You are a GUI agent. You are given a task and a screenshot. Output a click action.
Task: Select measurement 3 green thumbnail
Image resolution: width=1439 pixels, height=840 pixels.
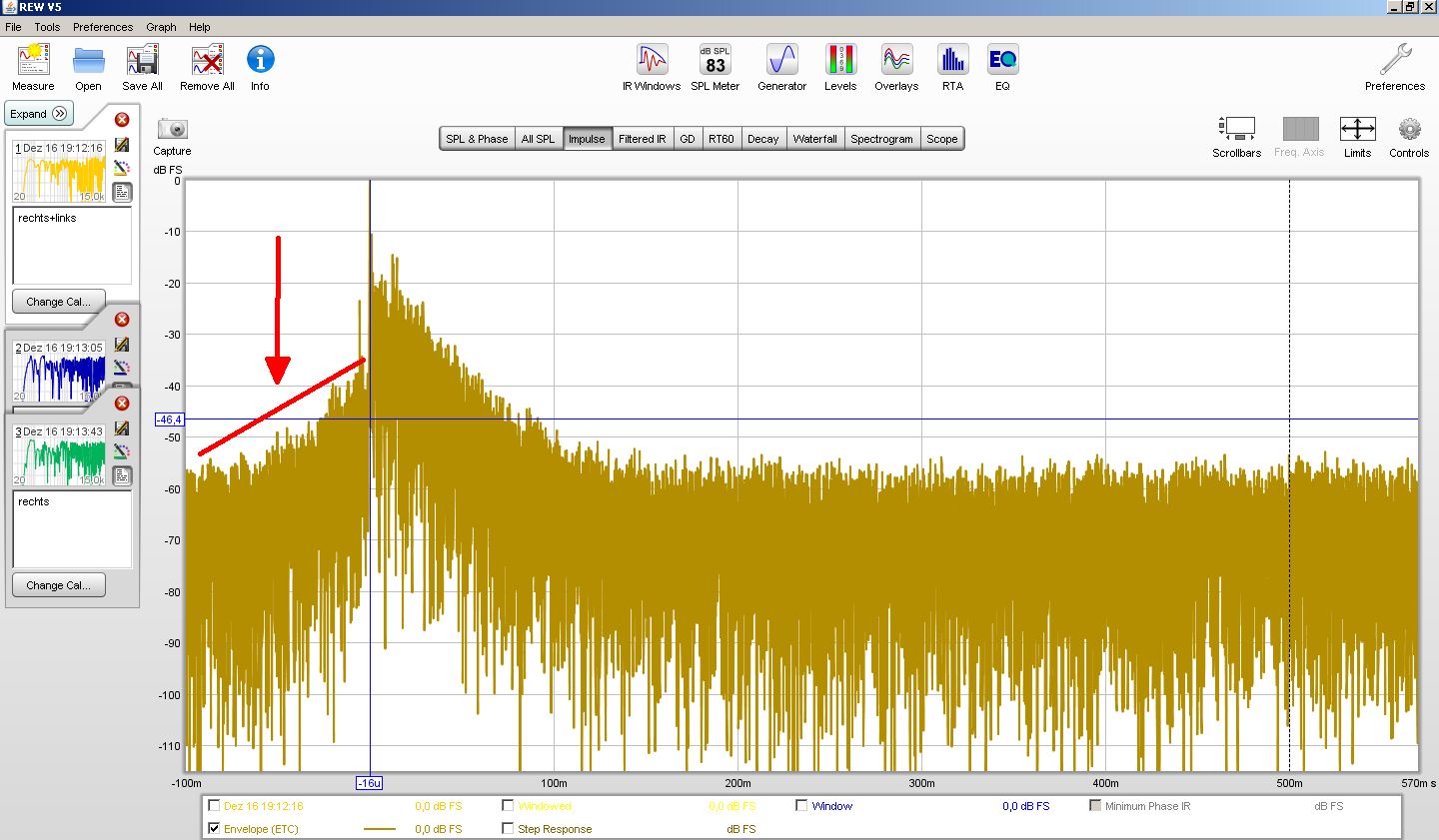click(x=59, y=454)
